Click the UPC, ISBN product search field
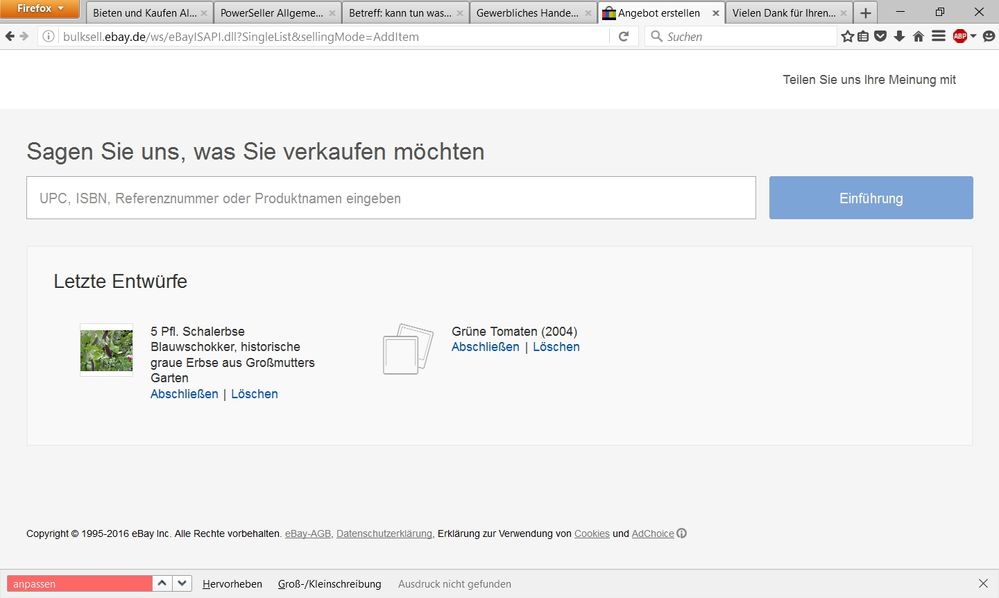The image size is (999, 598). [x=390, y=198]
